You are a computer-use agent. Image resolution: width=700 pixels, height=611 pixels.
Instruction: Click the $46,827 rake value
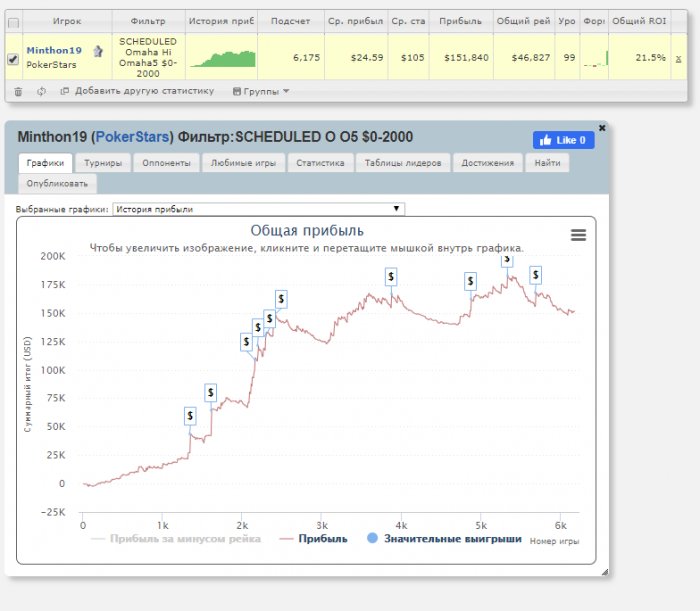(x=531, y=58)
